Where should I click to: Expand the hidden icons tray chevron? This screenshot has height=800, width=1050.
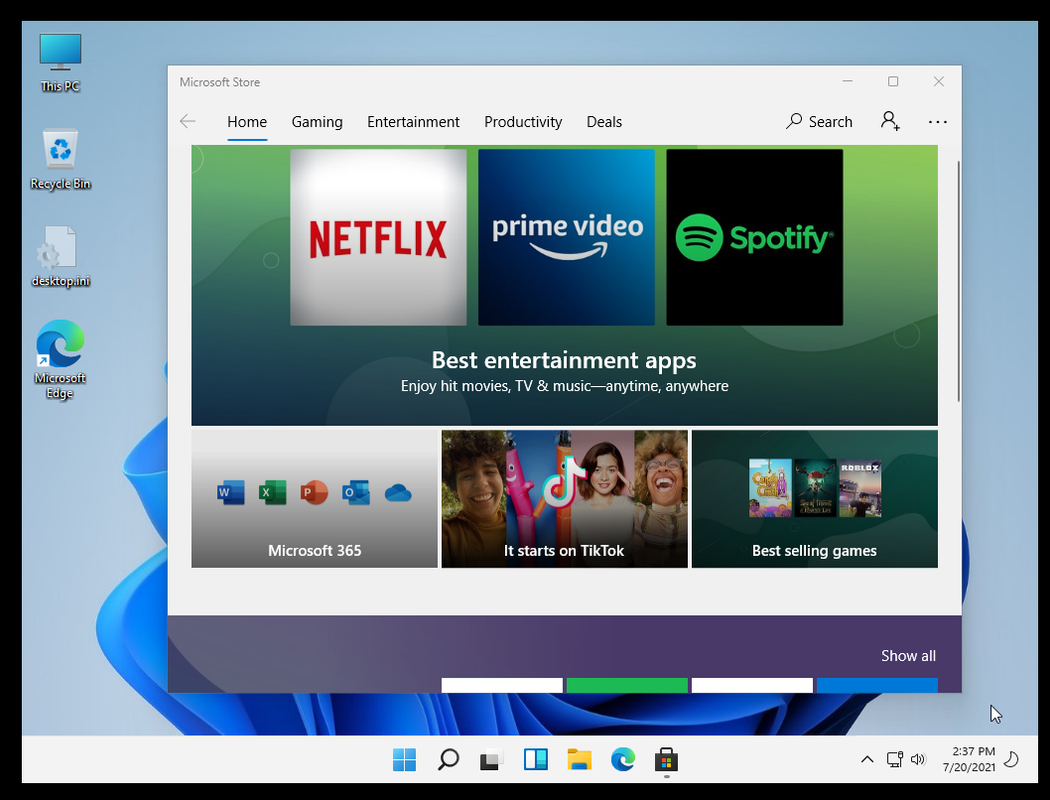pyautogui.click(x=867, y=759)
